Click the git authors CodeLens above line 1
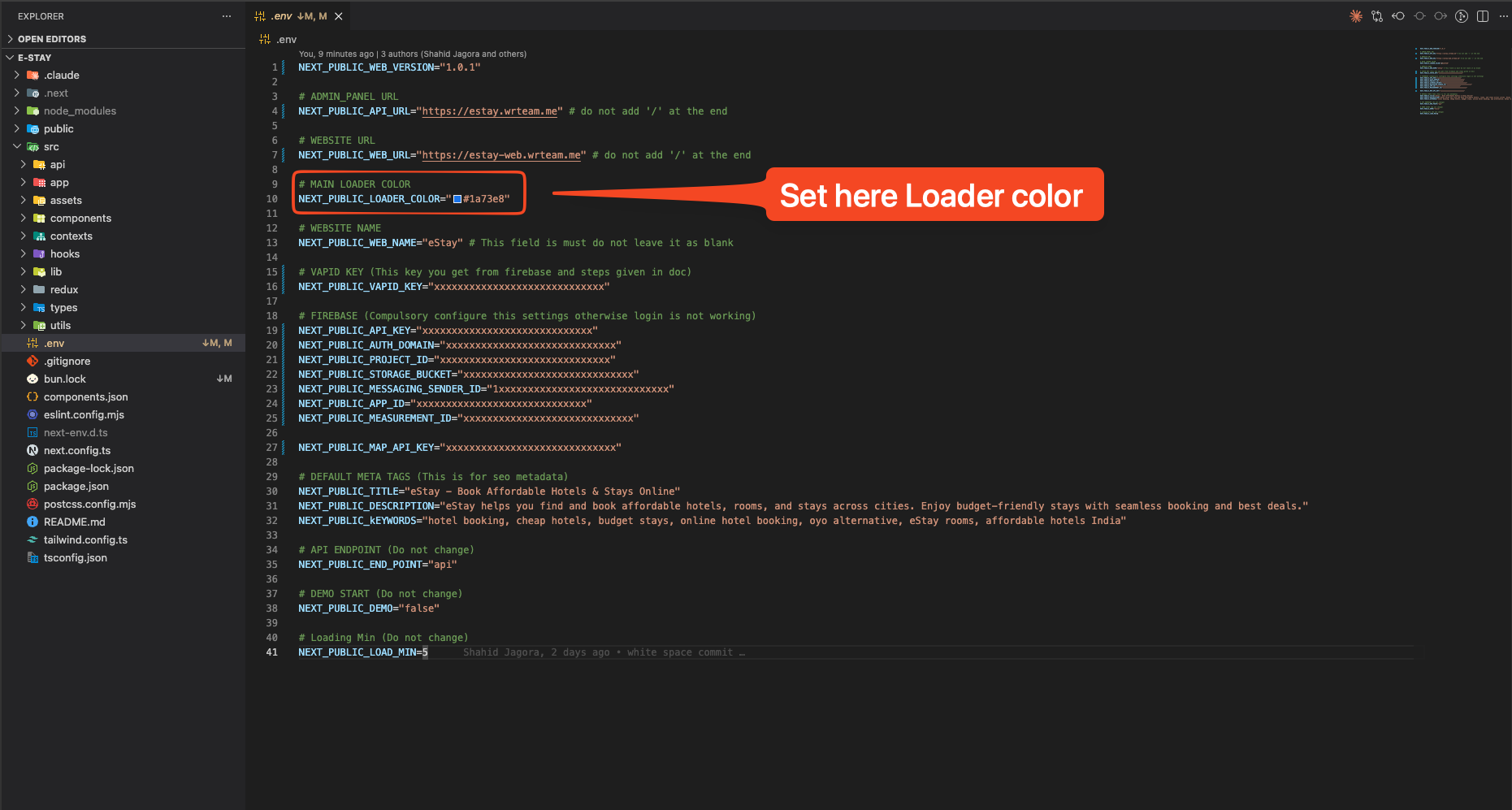This screenshot has width=1512, height=810. click(x=412, y=54)
